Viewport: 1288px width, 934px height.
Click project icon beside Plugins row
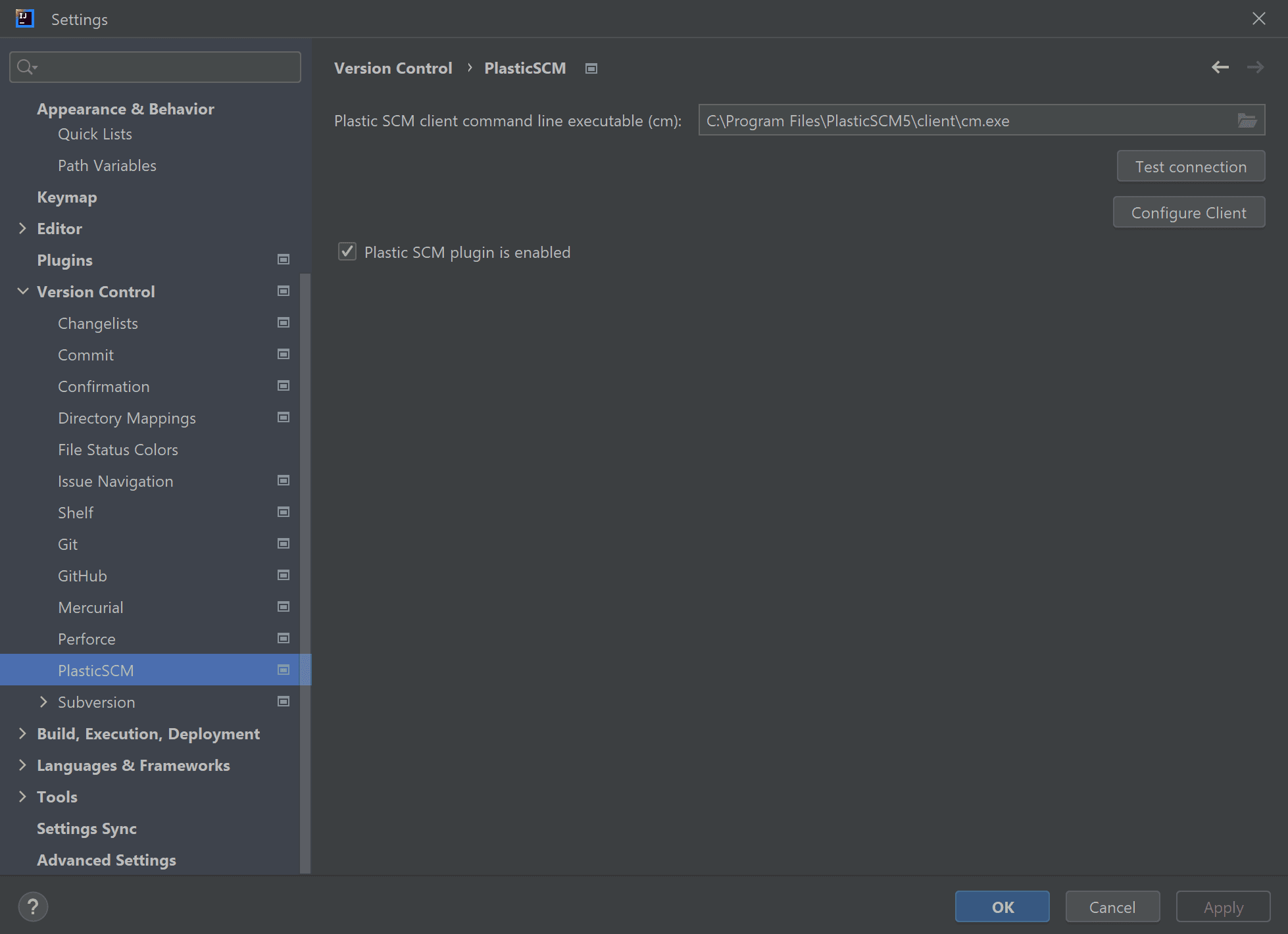click(x=284, y=260)
